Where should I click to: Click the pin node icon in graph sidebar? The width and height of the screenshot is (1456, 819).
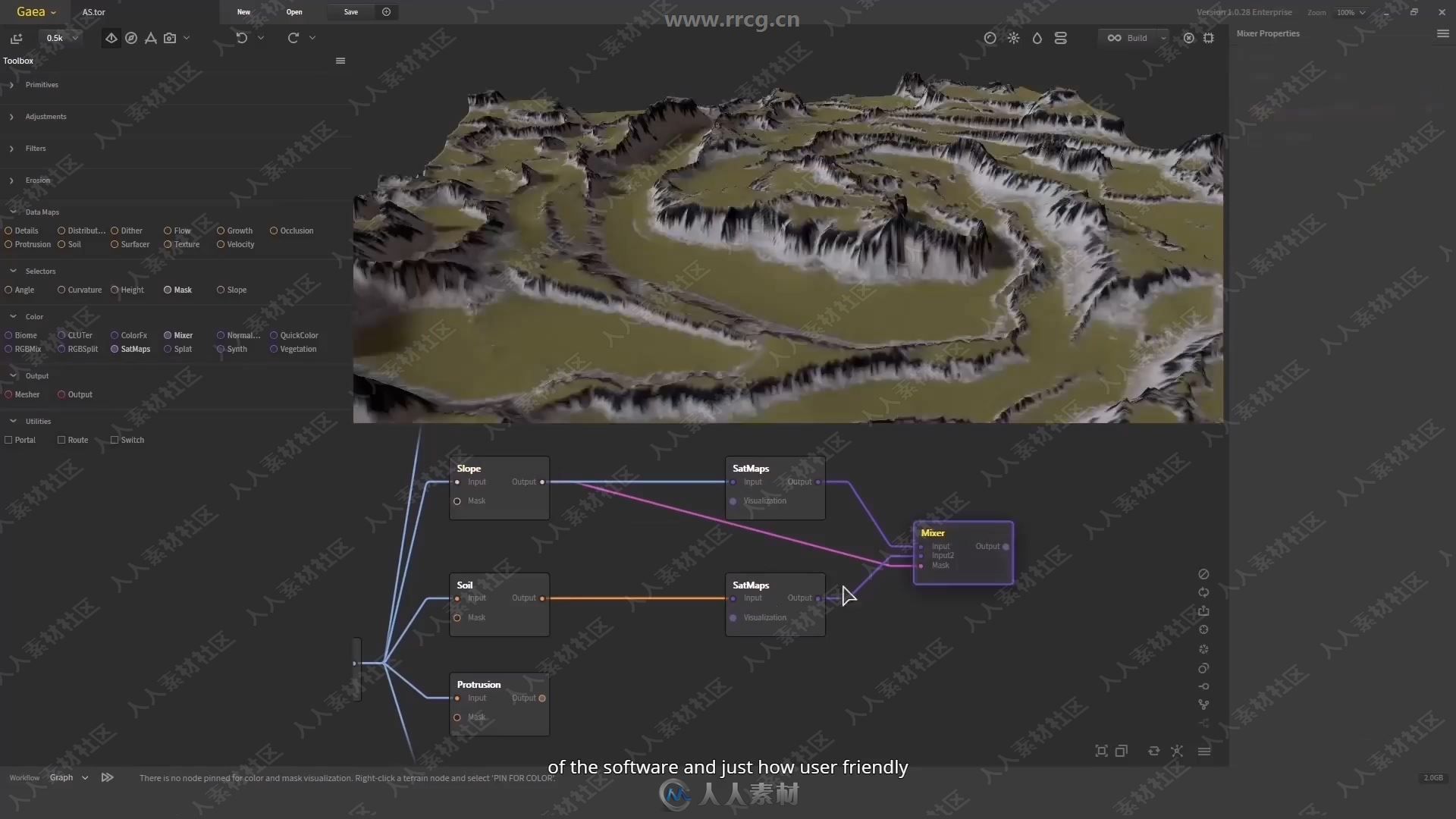(1203, 686)
